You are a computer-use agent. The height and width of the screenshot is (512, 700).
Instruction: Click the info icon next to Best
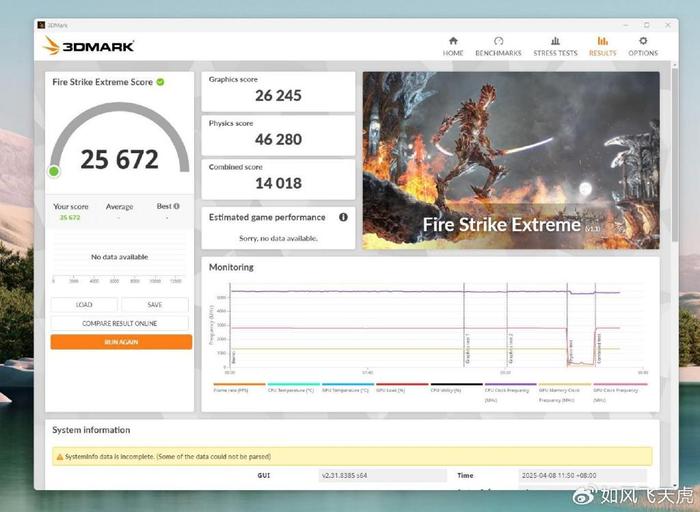click(176, 206)
